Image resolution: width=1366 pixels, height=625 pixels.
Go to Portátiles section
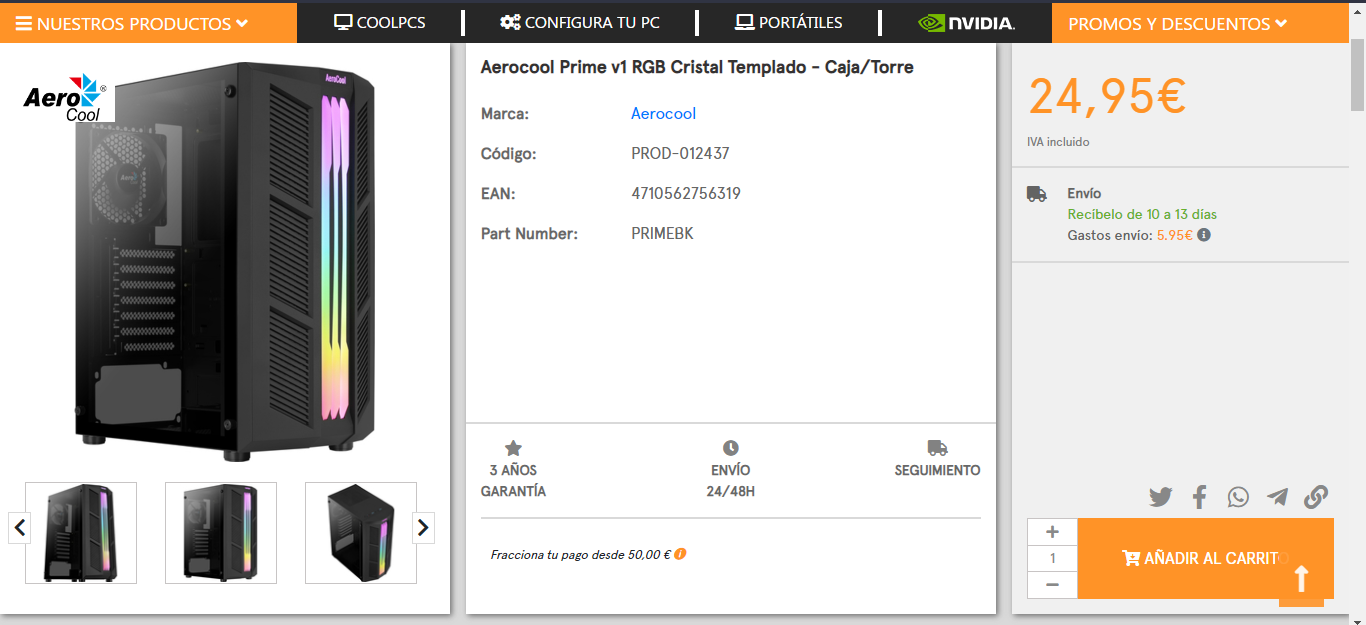[788, 23]
